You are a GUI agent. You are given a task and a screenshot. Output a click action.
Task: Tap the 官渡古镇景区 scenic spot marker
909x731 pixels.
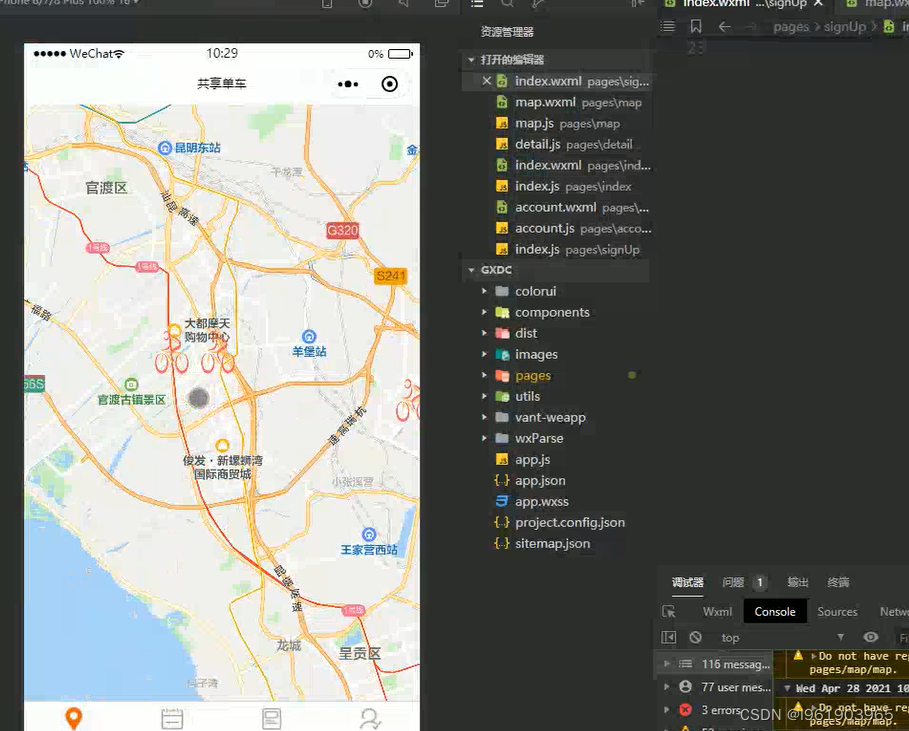point(132,384)
